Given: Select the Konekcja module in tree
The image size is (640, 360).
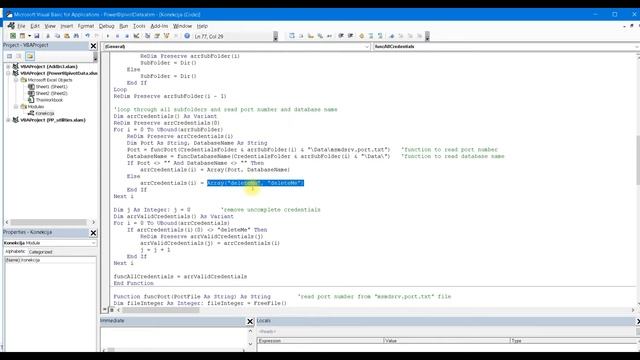Looking at the screenshot, I should pos(44,113).
